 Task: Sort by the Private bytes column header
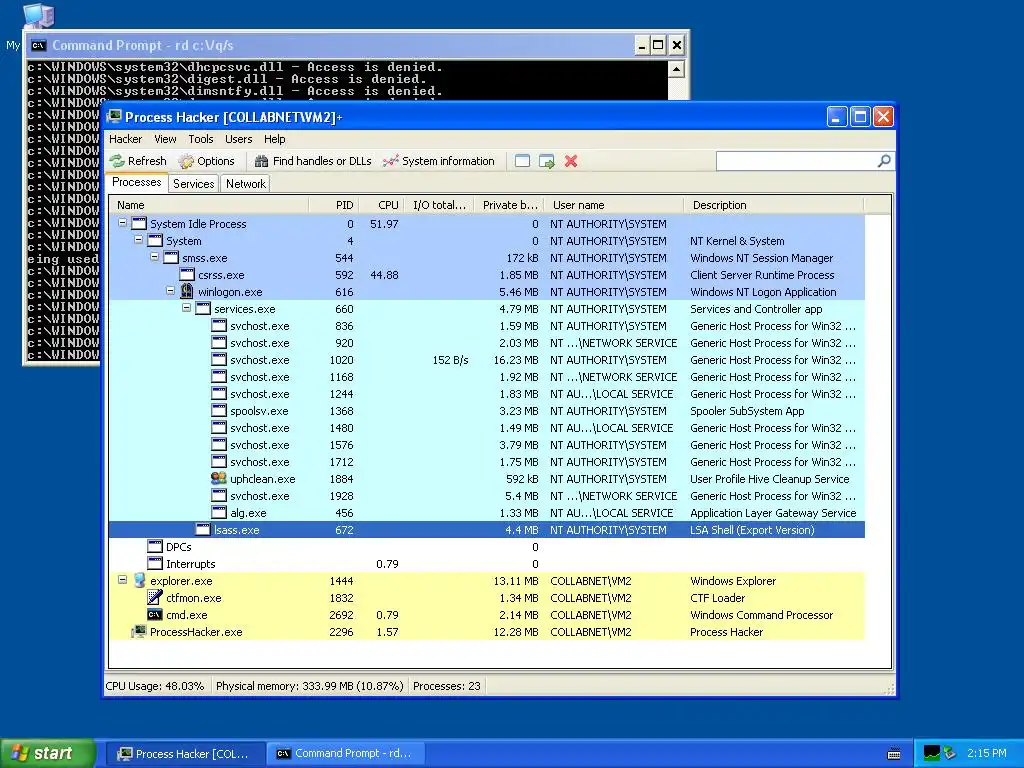[x=509, y=205]
